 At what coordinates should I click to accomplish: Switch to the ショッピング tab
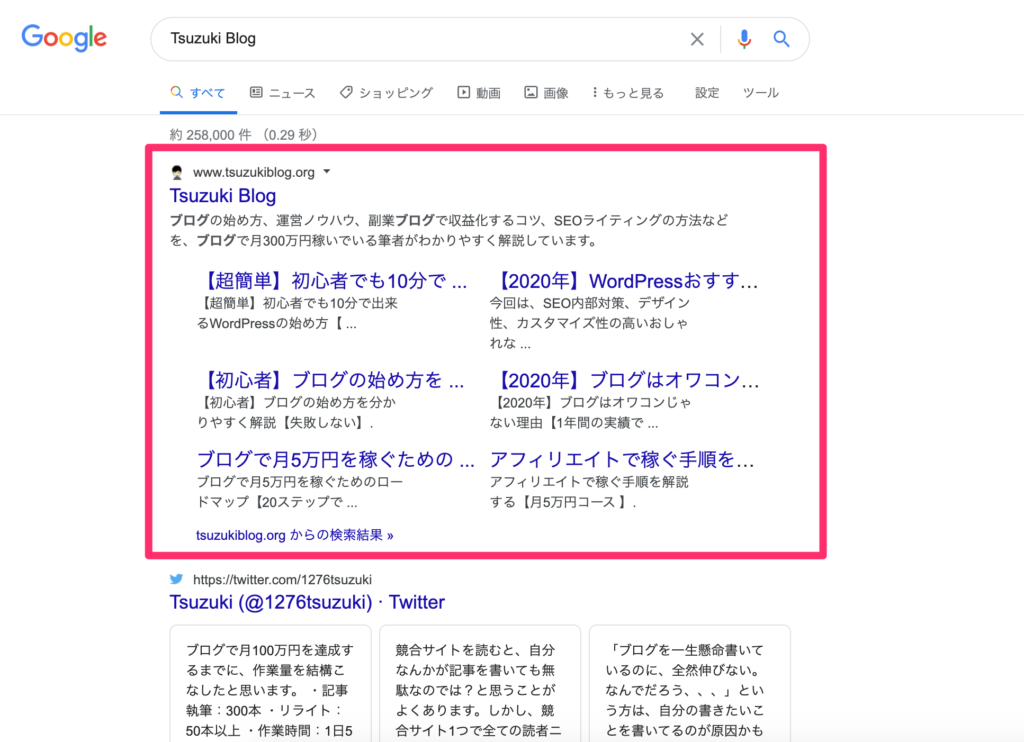pyautogui.click(x=386, y=93)
